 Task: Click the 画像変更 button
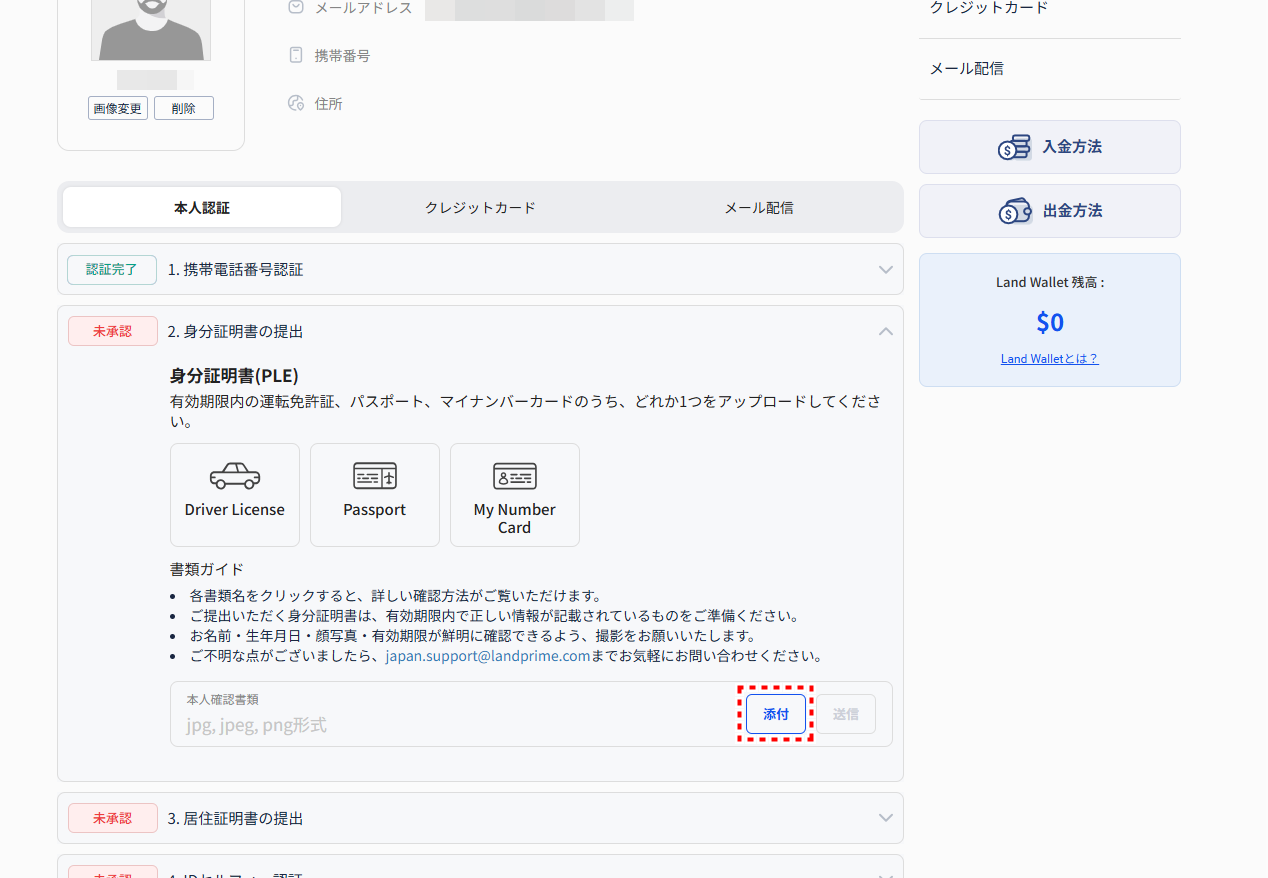(118, 108)
